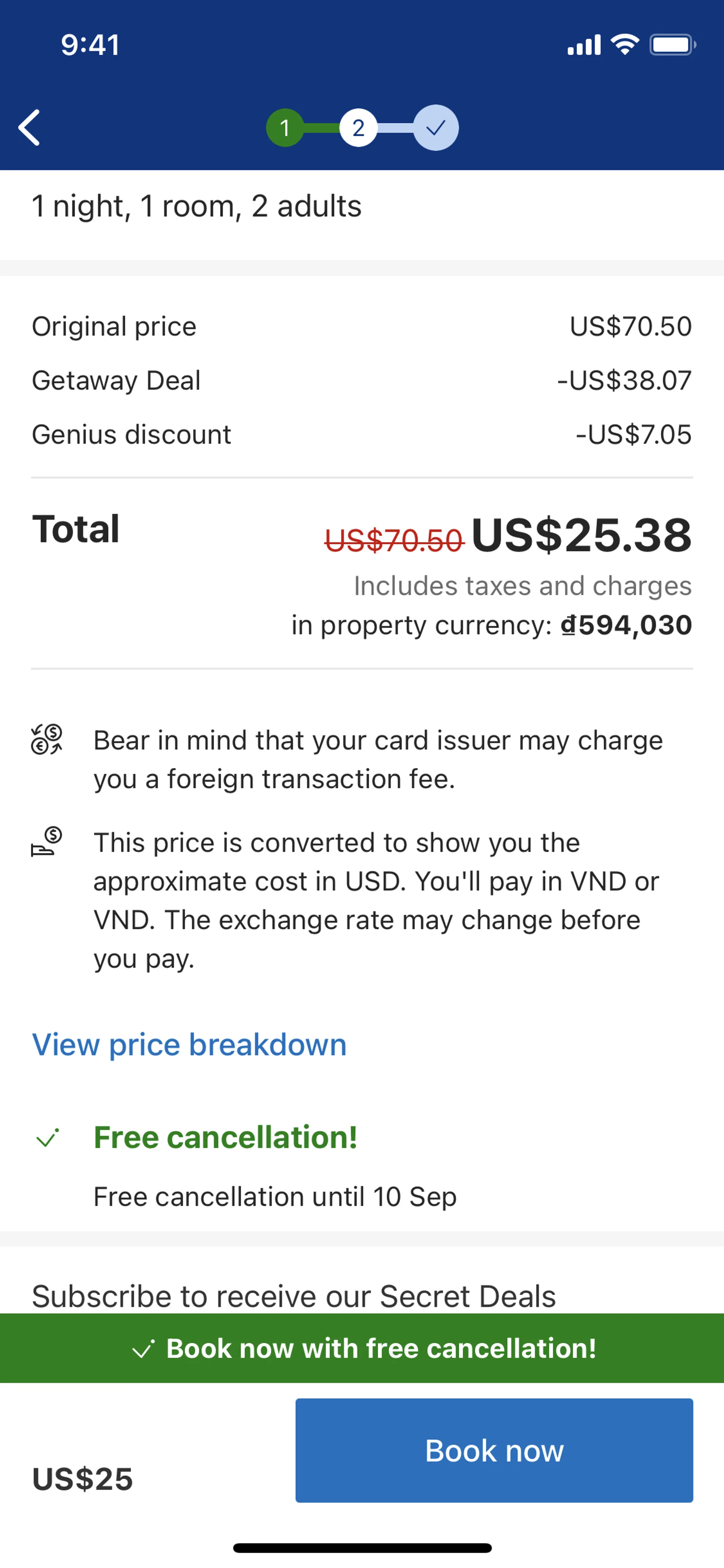Tap Subscribe to receive our Secret Deals

pyautogui.click(x=294, y=1296)
